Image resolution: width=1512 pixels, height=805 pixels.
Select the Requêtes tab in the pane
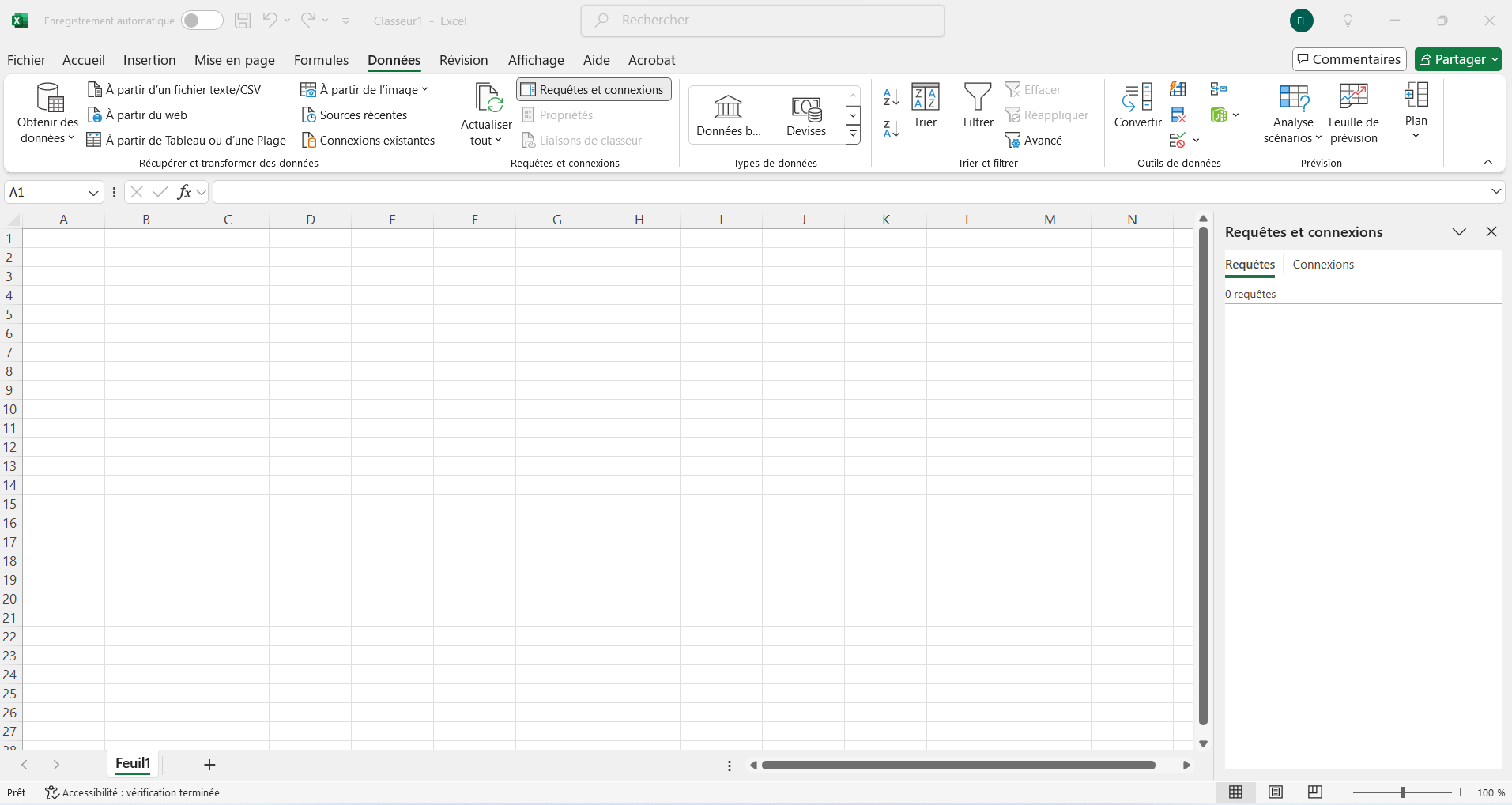(1250, 265)
